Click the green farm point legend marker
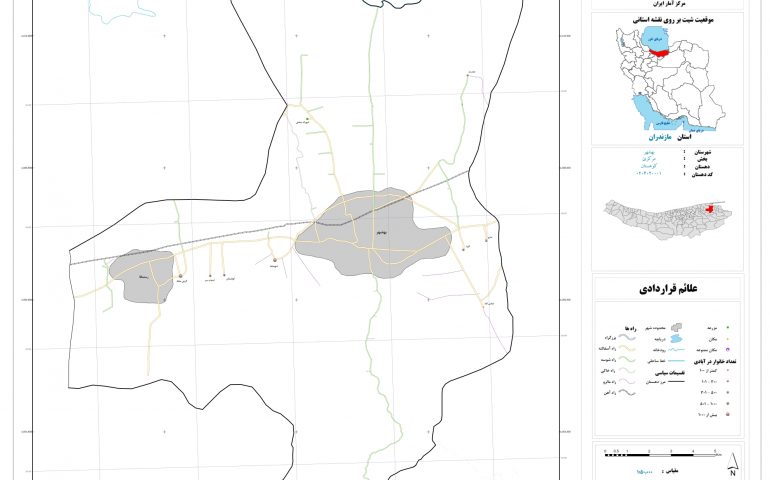 (728, 327)
